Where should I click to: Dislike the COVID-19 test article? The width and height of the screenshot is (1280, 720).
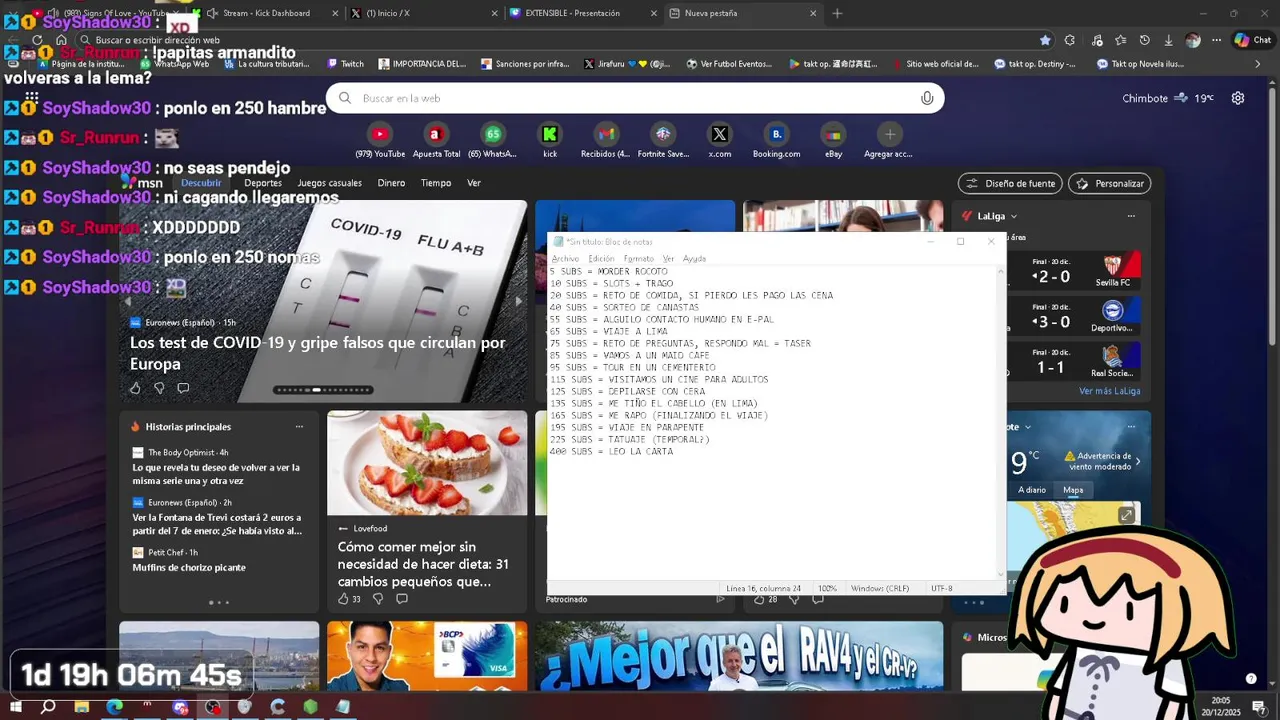tap(159, 388)
